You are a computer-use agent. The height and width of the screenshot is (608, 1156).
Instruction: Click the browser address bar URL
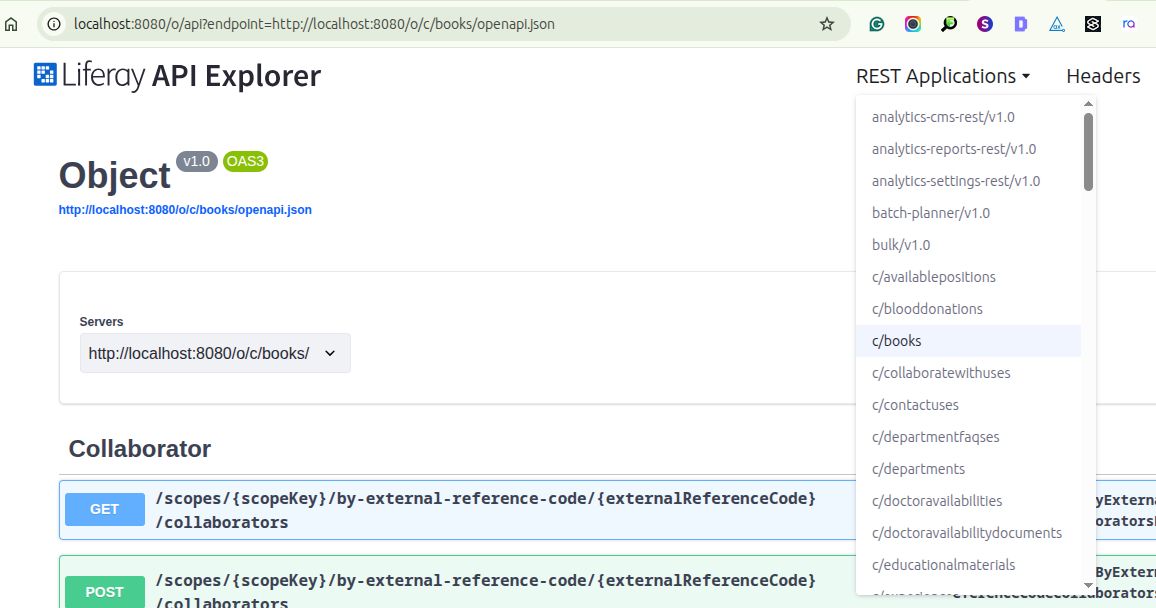(314, 24)
